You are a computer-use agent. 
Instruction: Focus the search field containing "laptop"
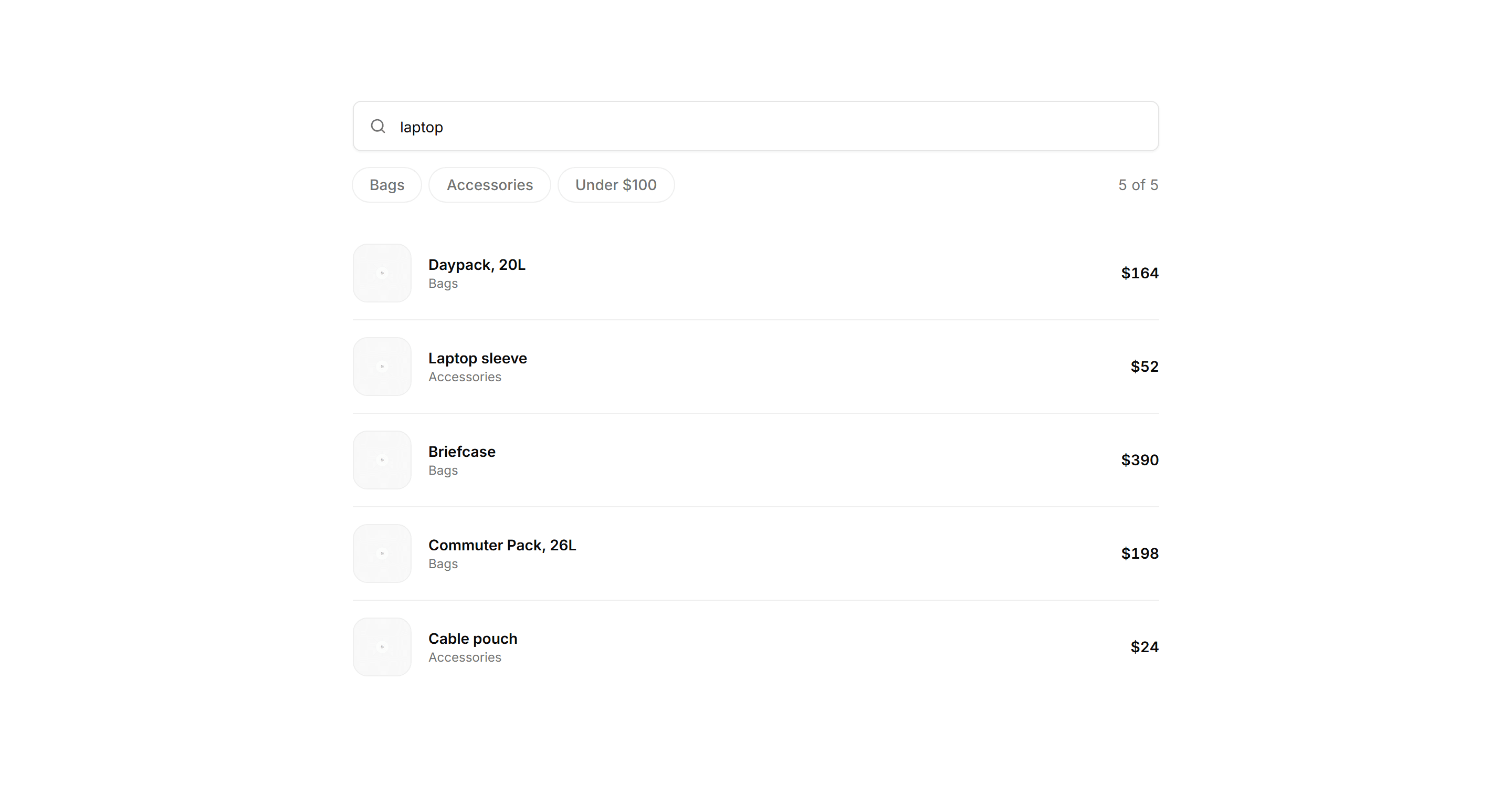point(755,126)
